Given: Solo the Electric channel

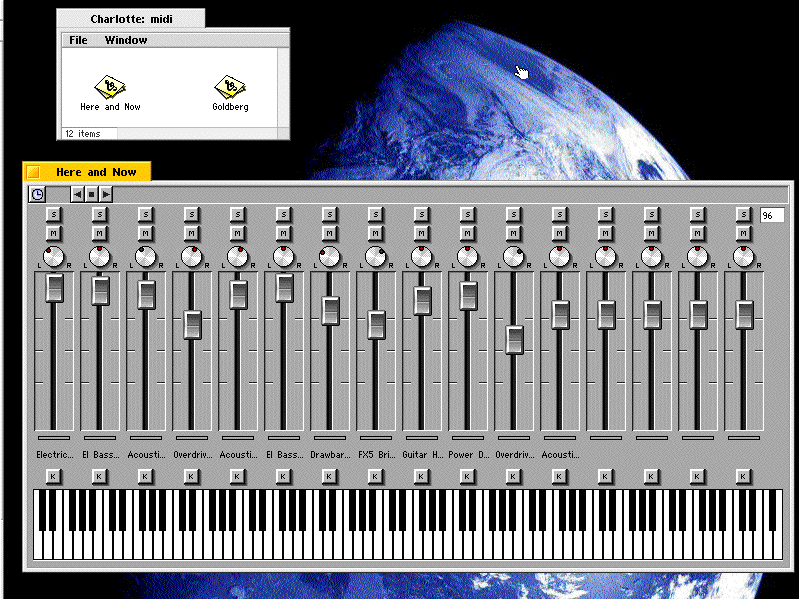Looking at the screenshot, I should coord(54,214).
